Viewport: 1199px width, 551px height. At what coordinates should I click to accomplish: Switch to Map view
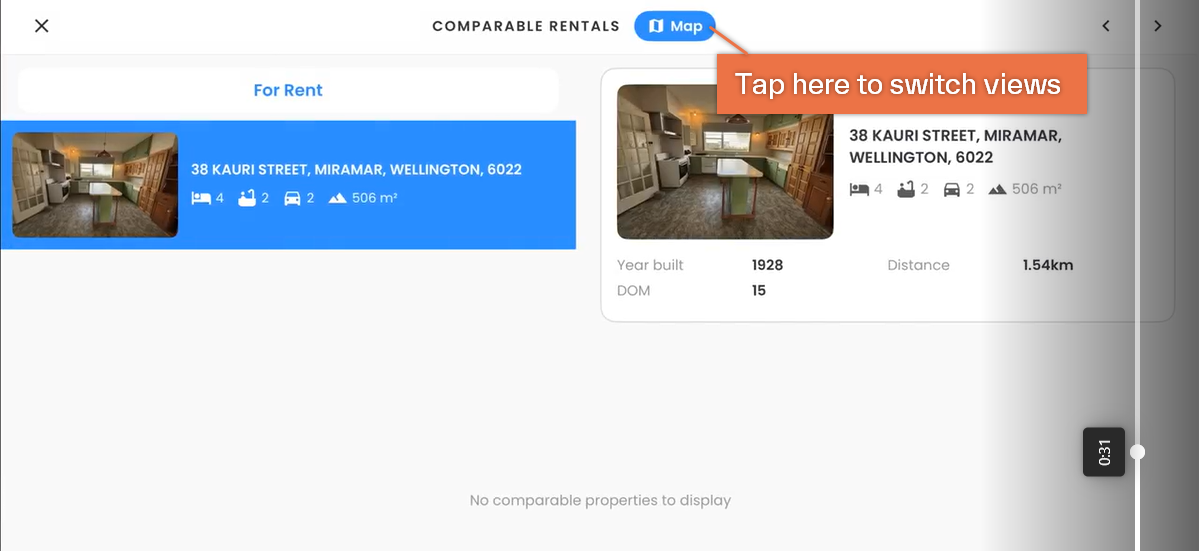pyautogui.click(x=674, y=26)
